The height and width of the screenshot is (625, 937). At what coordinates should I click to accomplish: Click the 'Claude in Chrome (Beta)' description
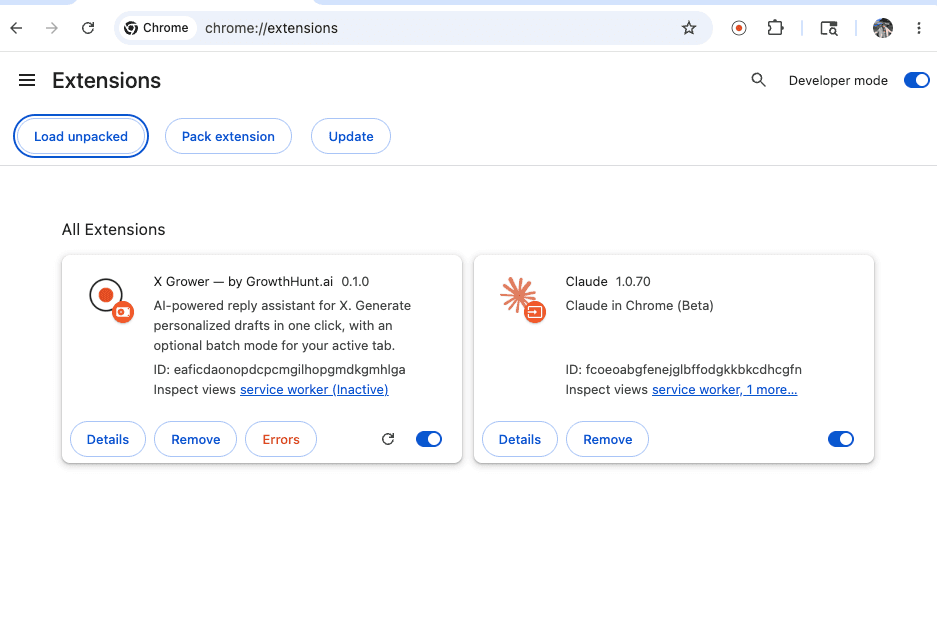(639, 305)
